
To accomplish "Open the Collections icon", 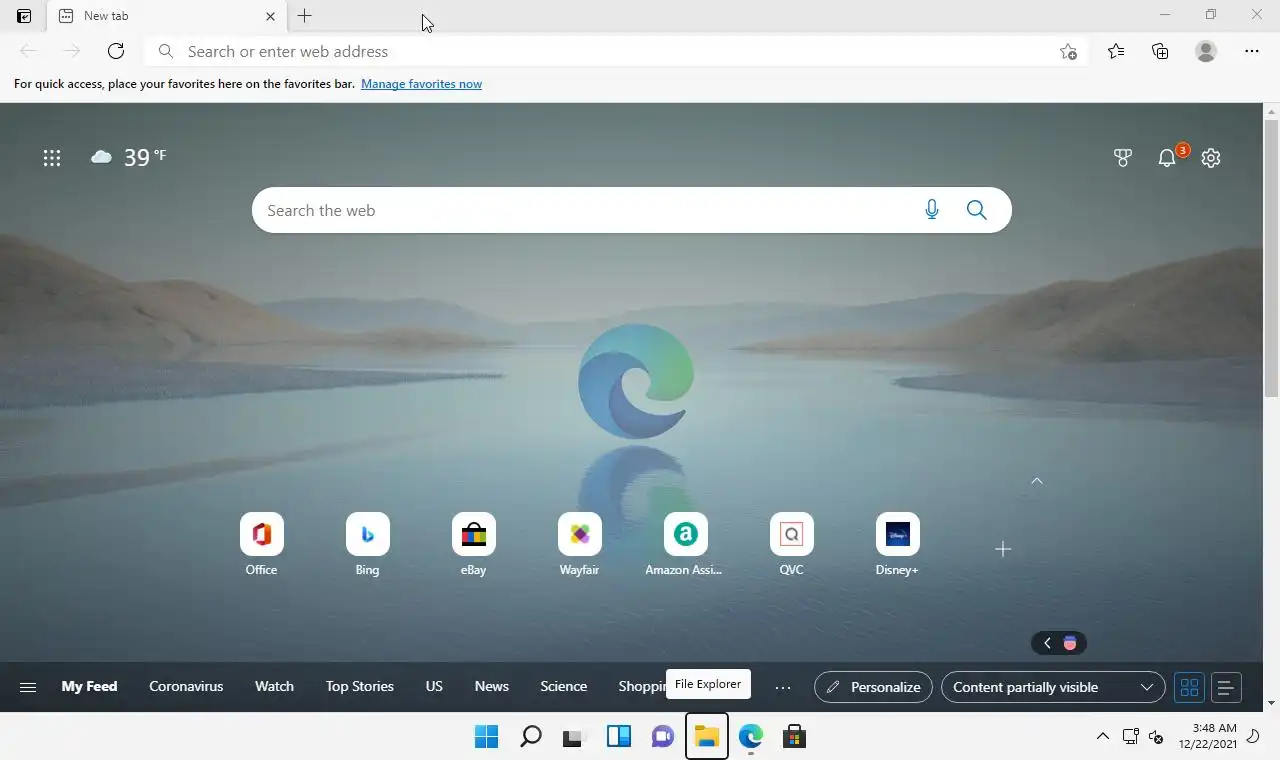I will point(1160,51).
